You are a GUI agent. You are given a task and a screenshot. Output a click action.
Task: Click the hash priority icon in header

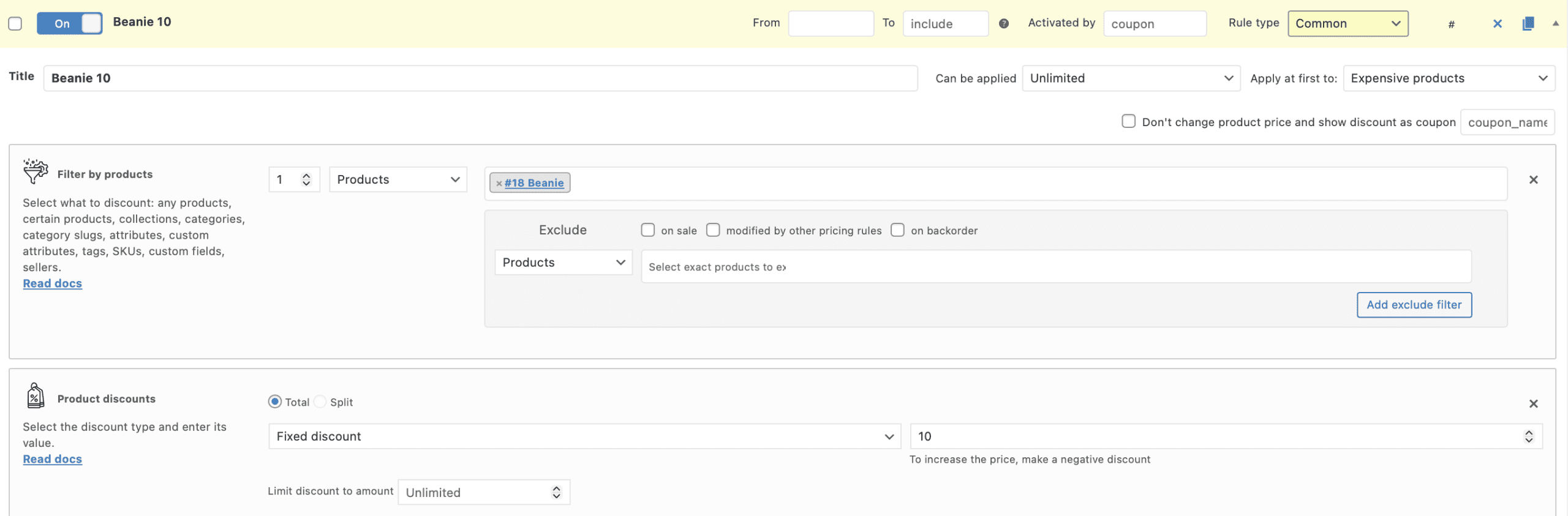pos(1451,24)
